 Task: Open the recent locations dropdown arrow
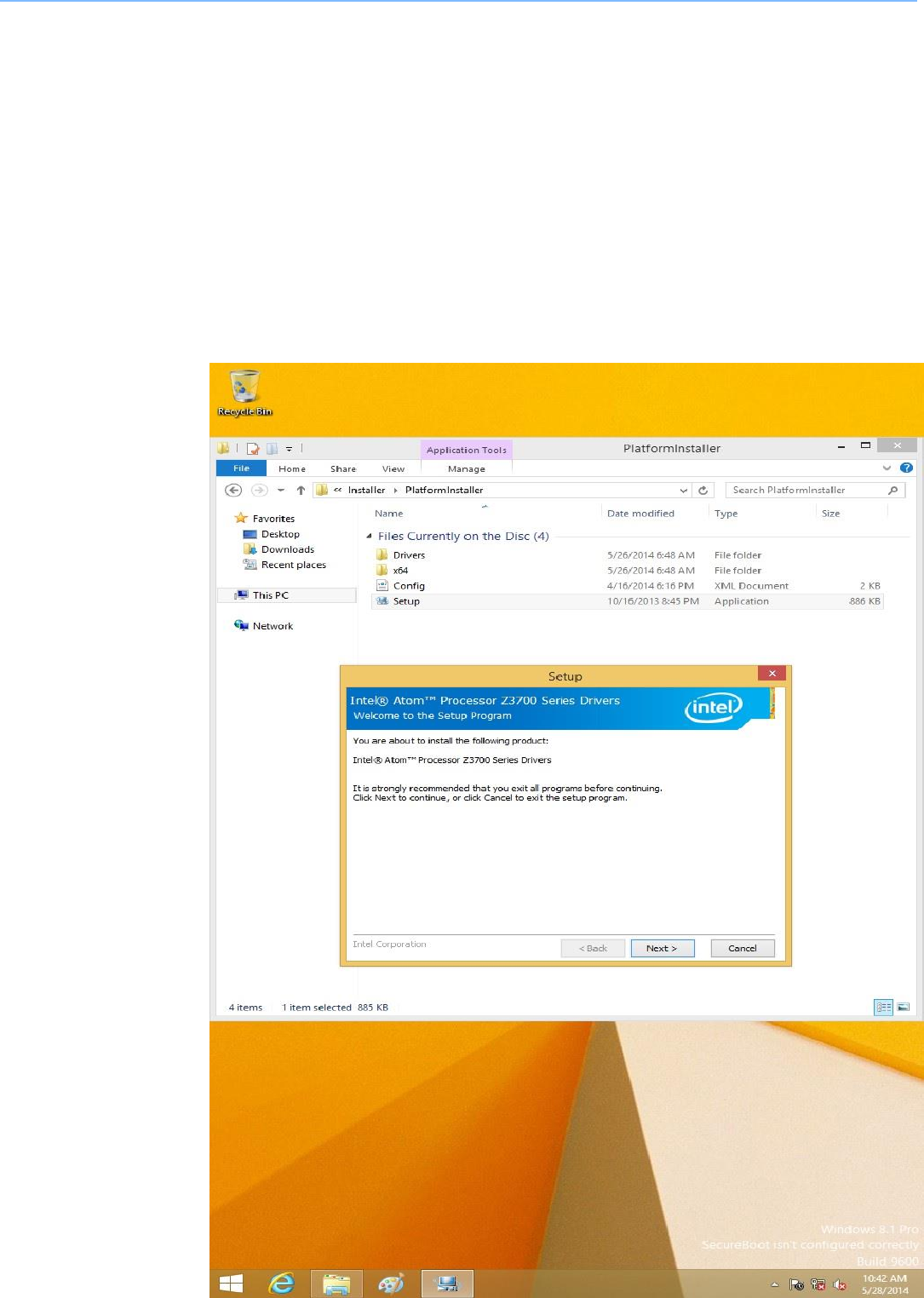pyautogui.click(x=281, y=491)
